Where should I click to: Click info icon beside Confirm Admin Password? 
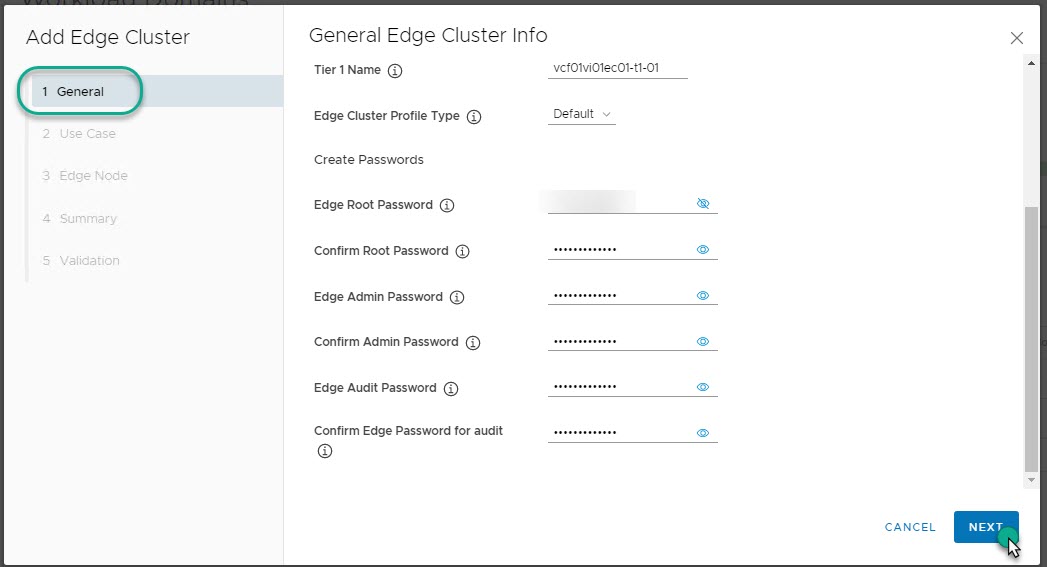(x=473, y=343)
